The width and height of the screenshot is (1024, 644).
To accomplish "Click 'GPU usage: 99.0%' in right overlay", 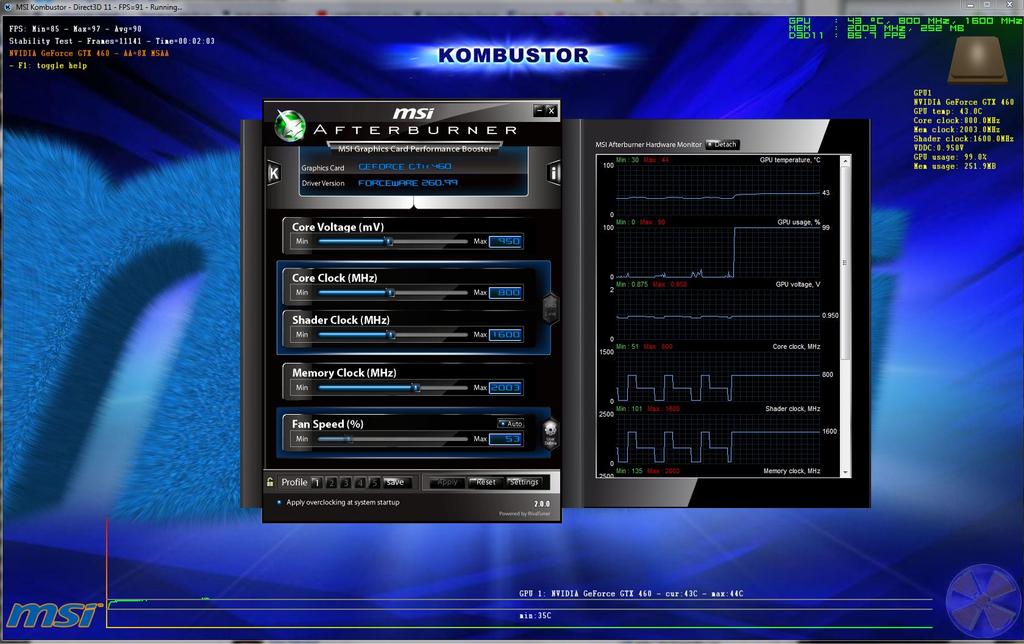I will click(x=950, y=157).
